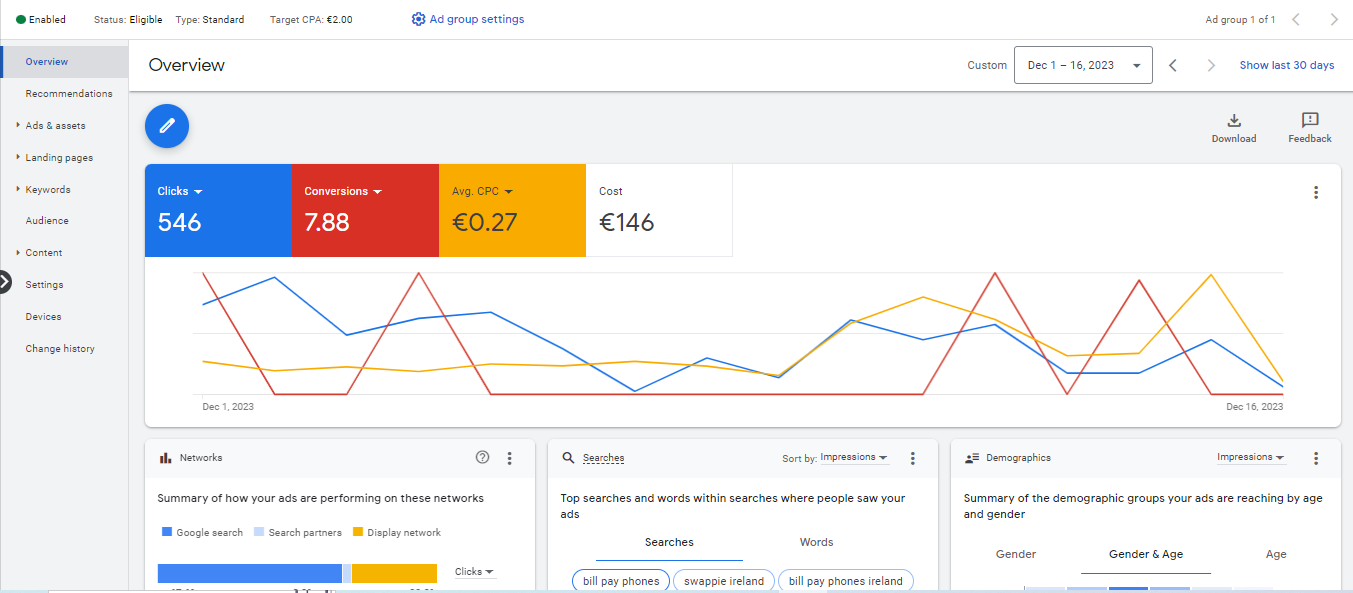Click the blue pencil edit button

pyautogui.click(x=167, y=126)
